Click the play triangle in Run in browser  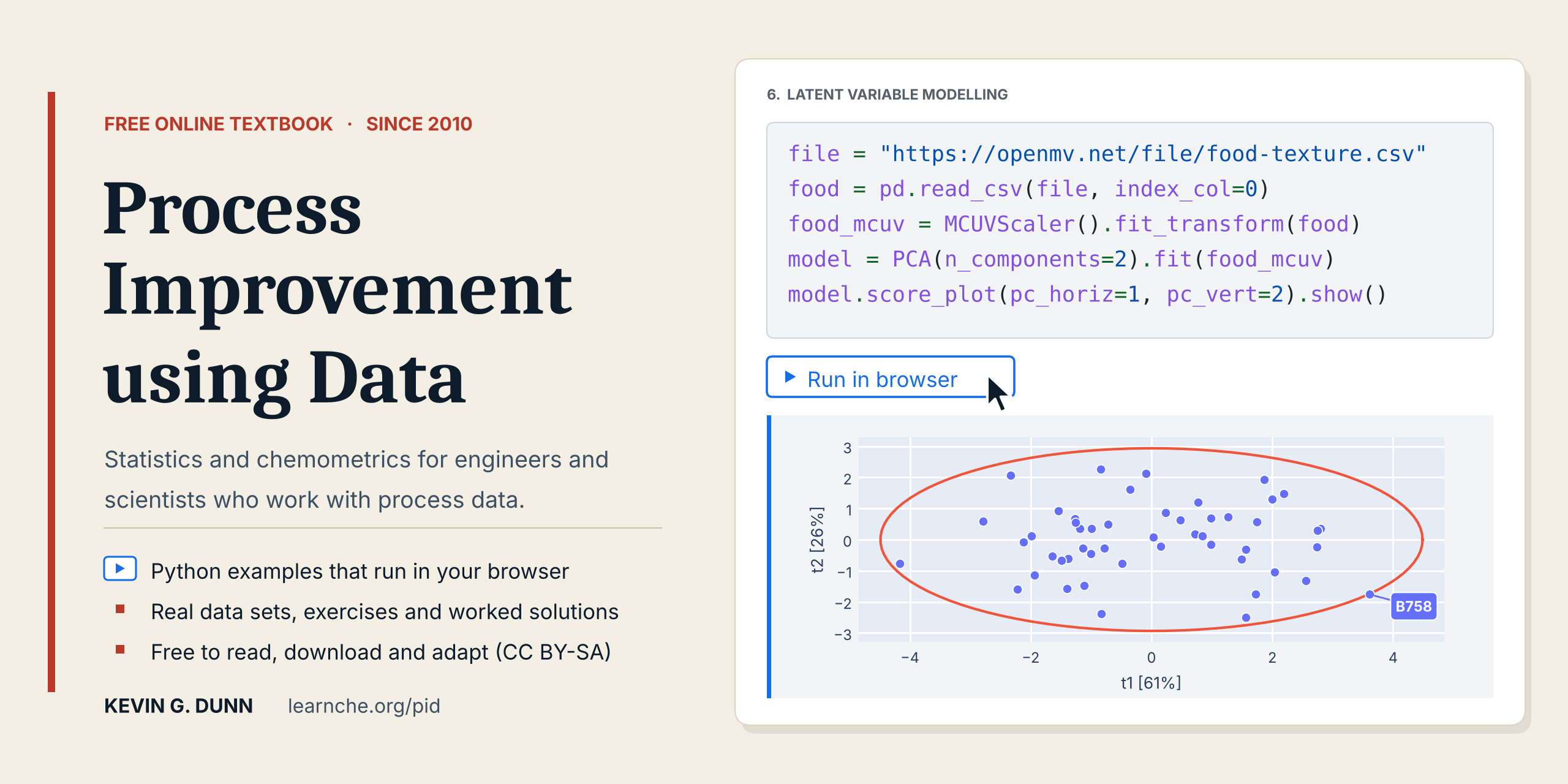coord(790,377)
